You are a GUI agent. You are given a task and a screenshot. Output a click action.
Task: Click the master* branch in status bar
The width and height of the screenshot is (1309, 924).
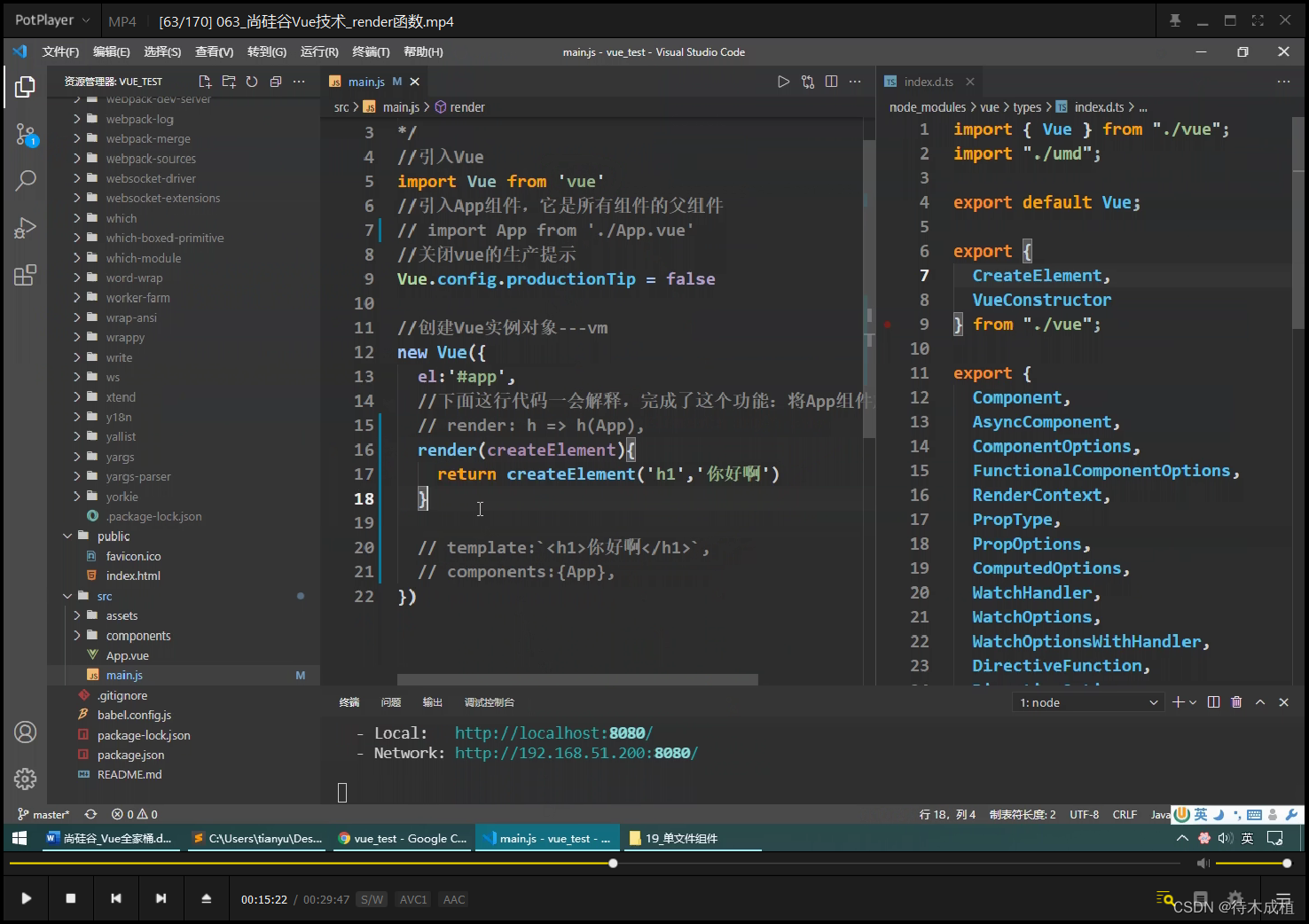point(43,814)
